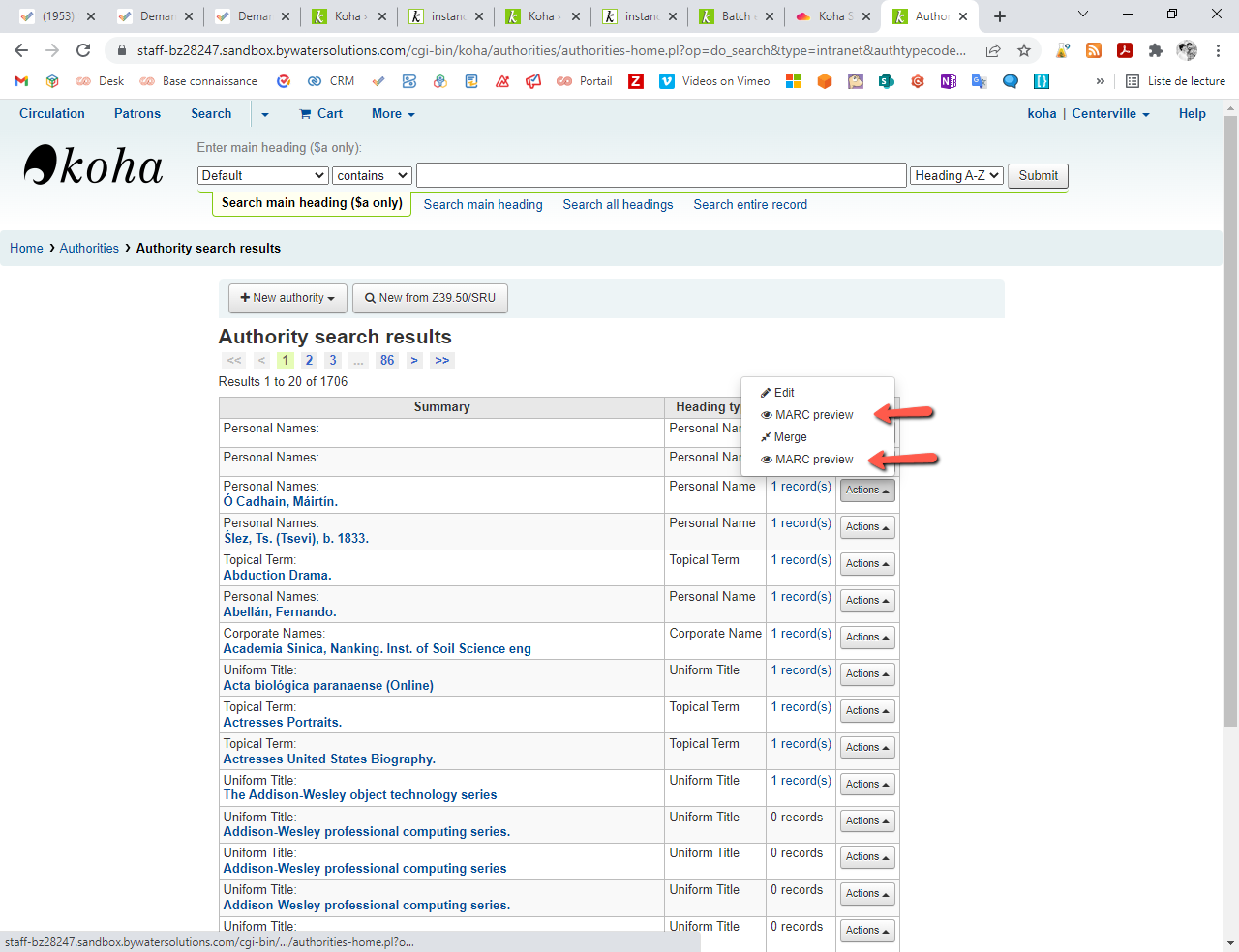Expand the 'contains' operator dropdown
The width and height of the screenshot is (1239, 952).
tap(373, 175)
